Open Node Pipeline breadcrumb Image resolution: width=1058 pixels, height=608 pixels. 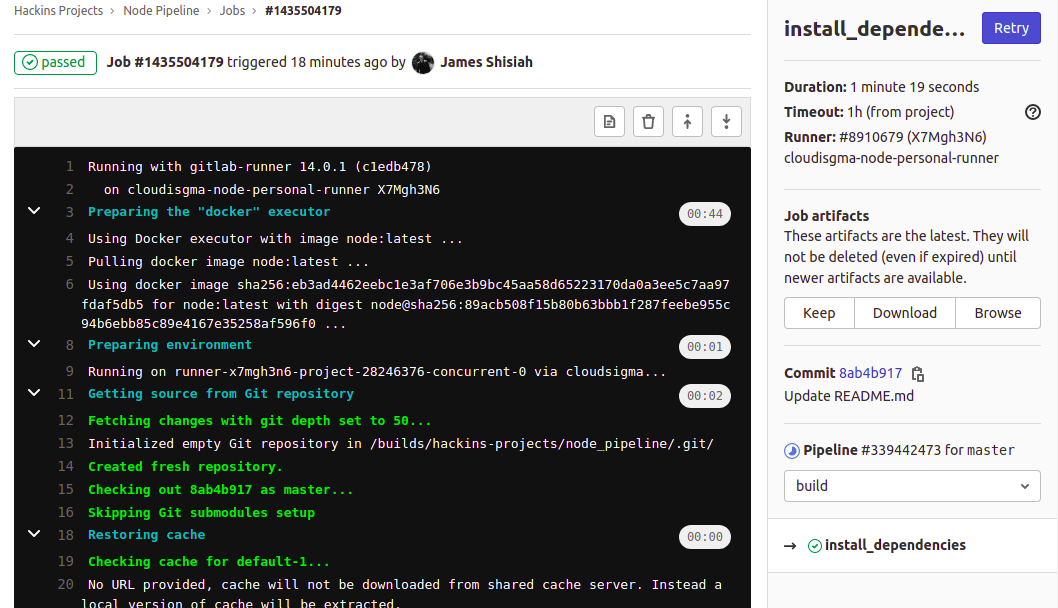(x=161, y=11)
